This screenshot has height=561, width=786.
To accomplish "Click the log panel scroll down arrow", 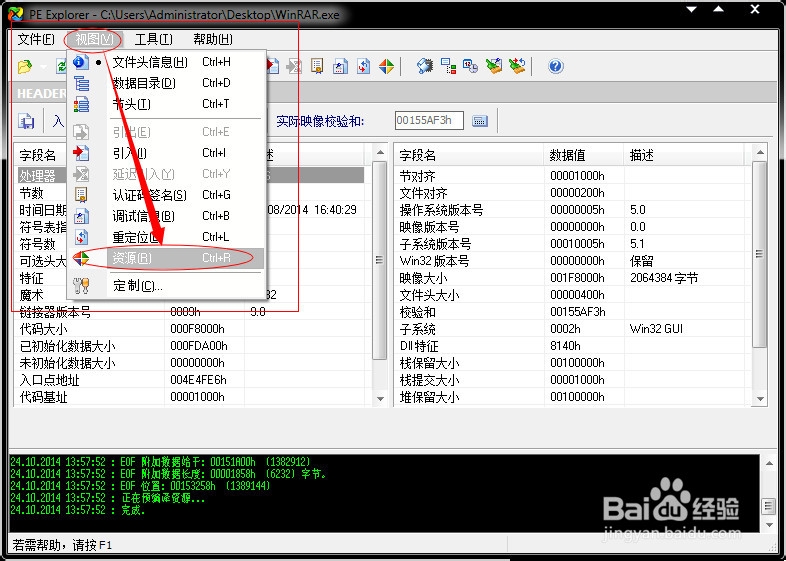I will 769,525.
